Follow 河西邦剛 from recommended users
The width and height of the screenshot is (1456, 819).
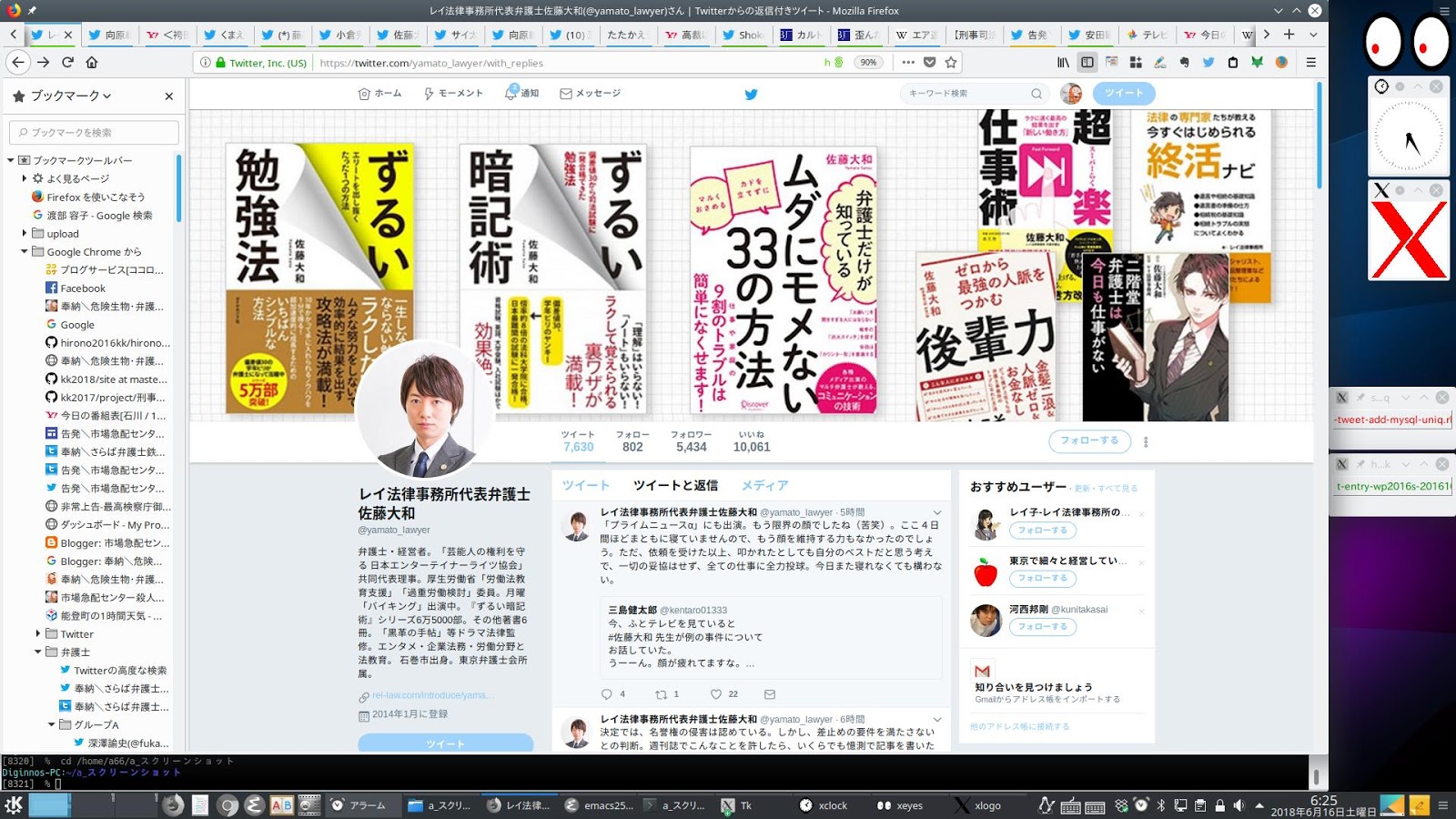point(1043,627)
